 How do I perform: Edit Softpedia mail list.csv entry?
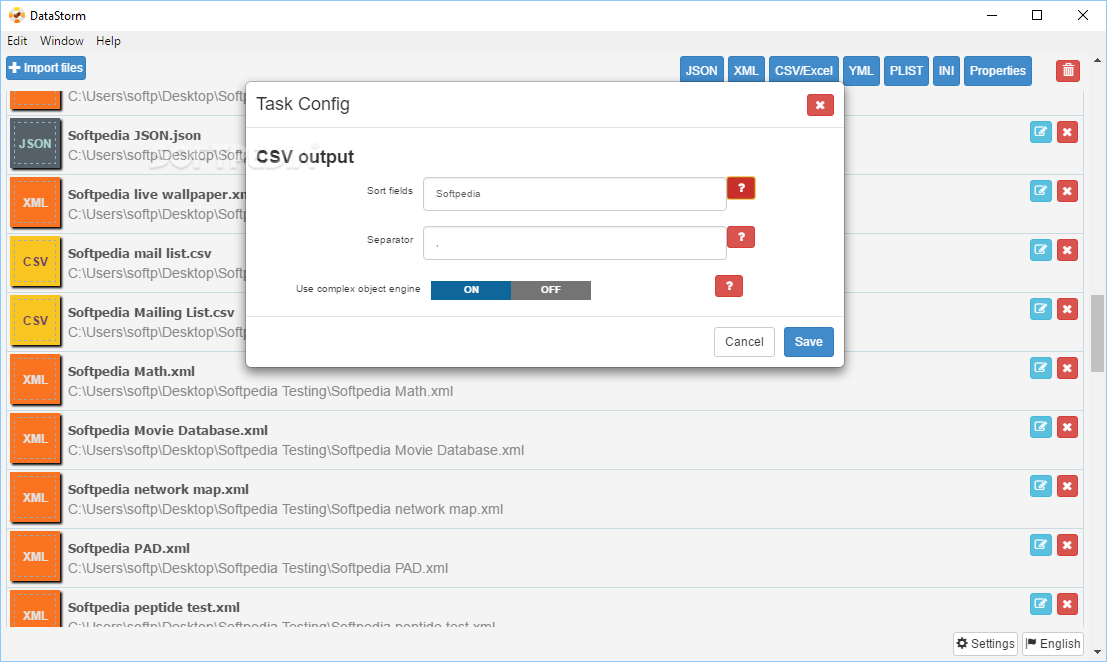pos(1041,250)
